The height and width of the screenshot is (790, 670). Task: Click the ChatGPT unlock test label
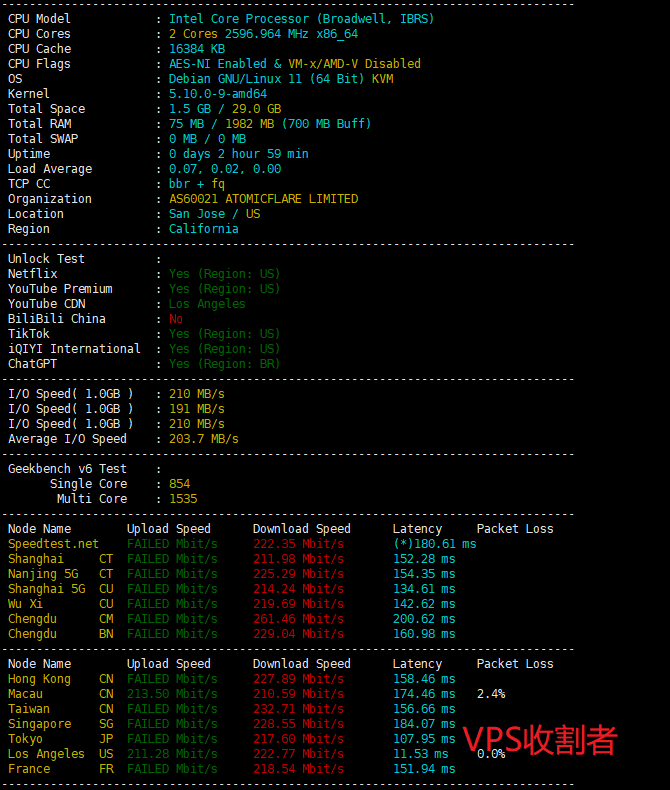pyautogui.click(x=33, y=364)
